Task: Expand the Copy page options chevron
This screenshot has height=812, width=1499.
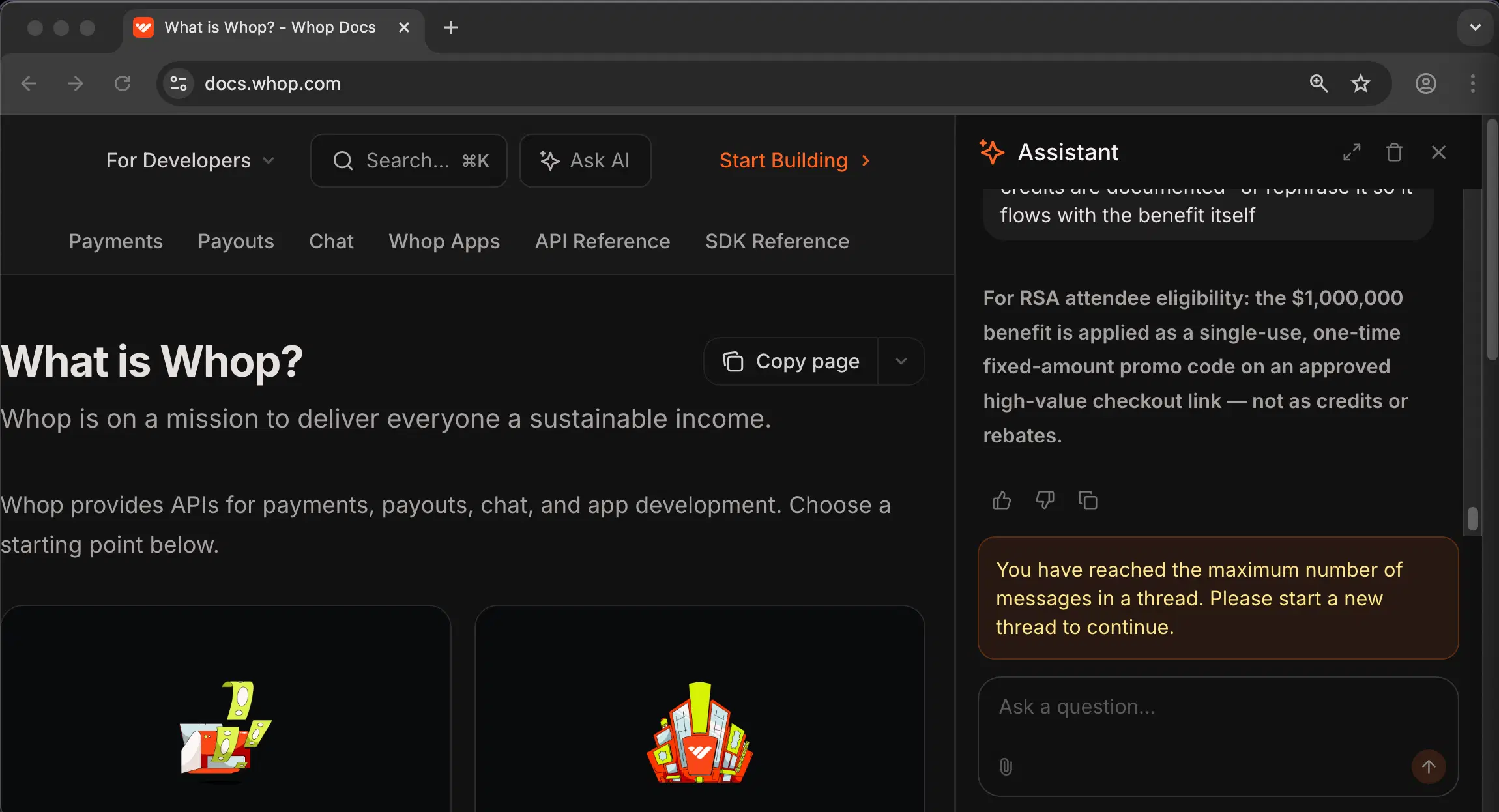Action: coord(901,361)
